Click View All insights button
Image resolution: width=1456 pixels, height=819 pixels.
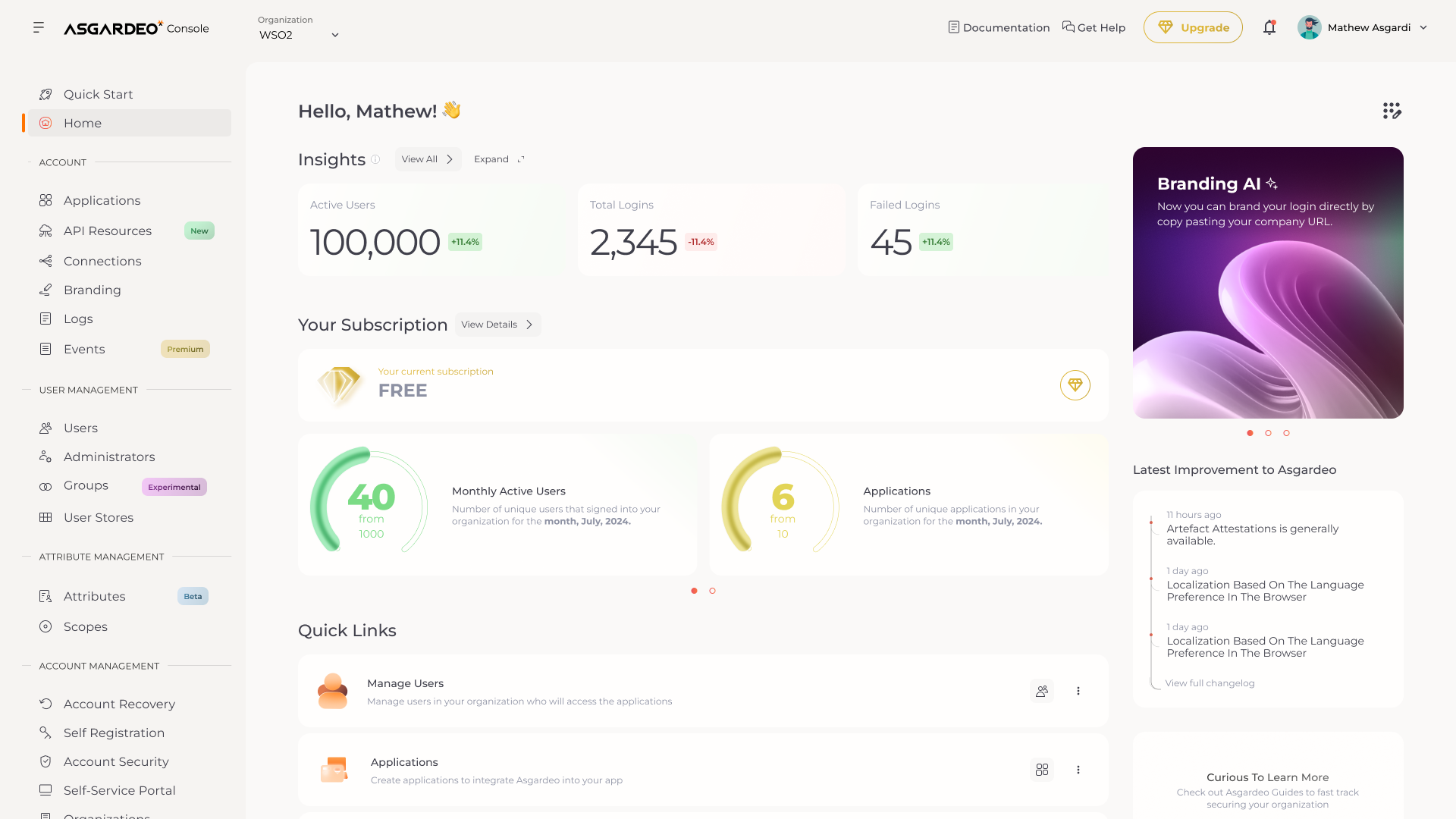click(428, 160)
